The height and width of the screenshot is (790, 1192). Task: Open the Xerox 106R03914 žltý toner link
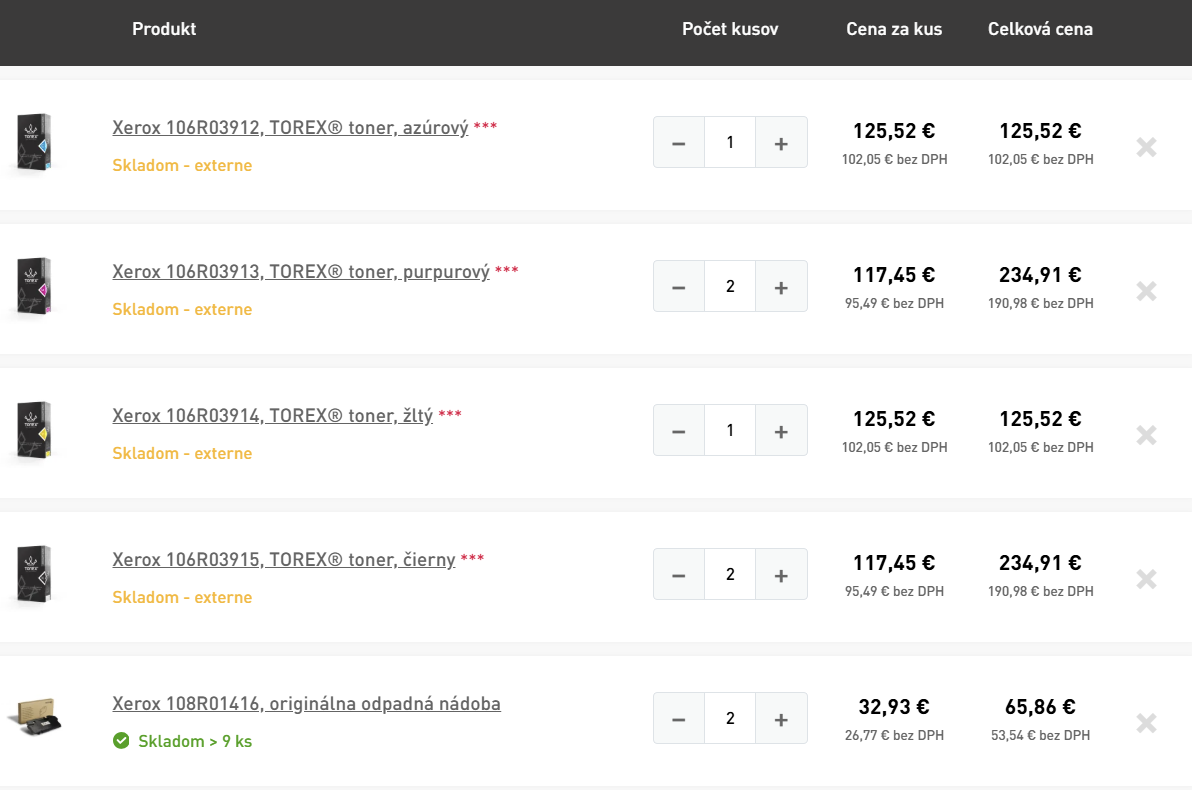272,415
